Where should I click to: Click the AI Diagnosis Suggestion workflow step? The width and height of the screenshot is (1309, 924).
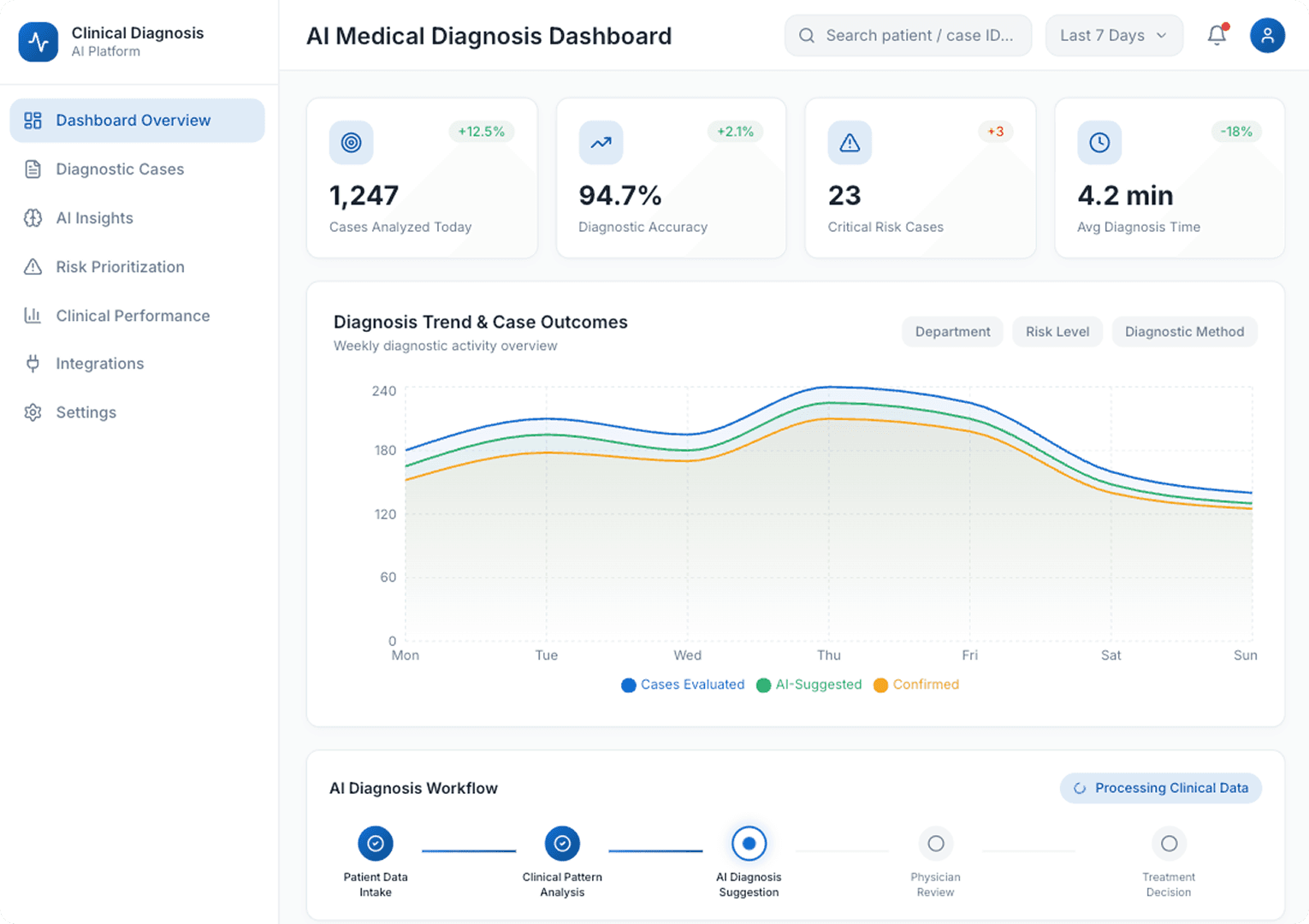tap(749, 843)
